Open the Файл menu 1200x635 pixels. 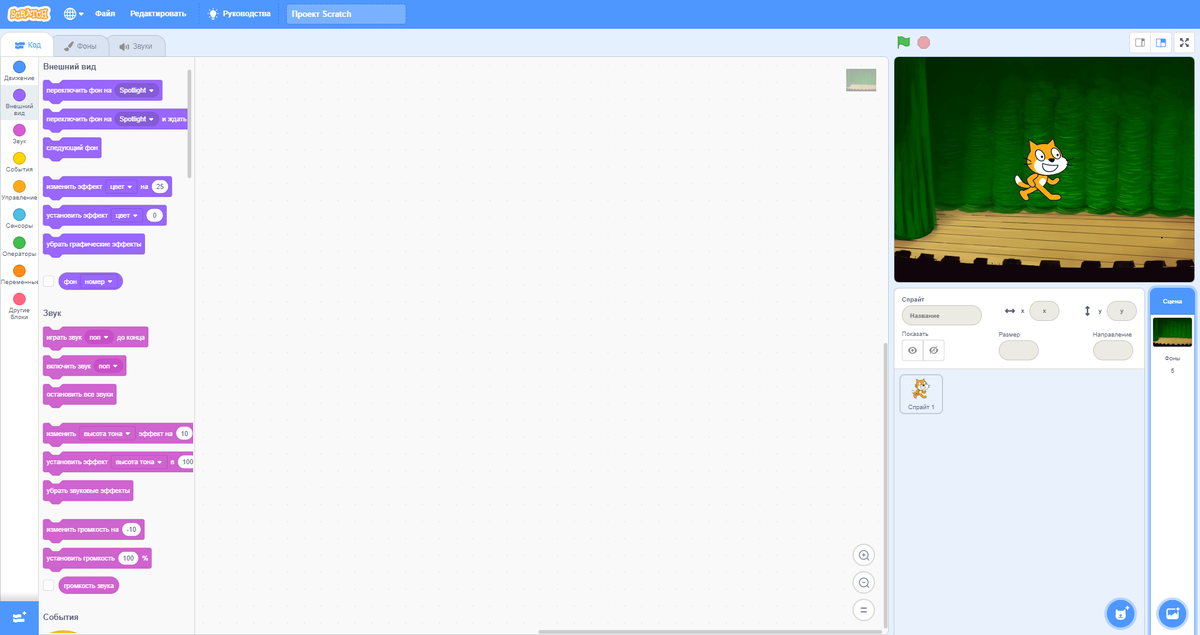tap(105, 14)
